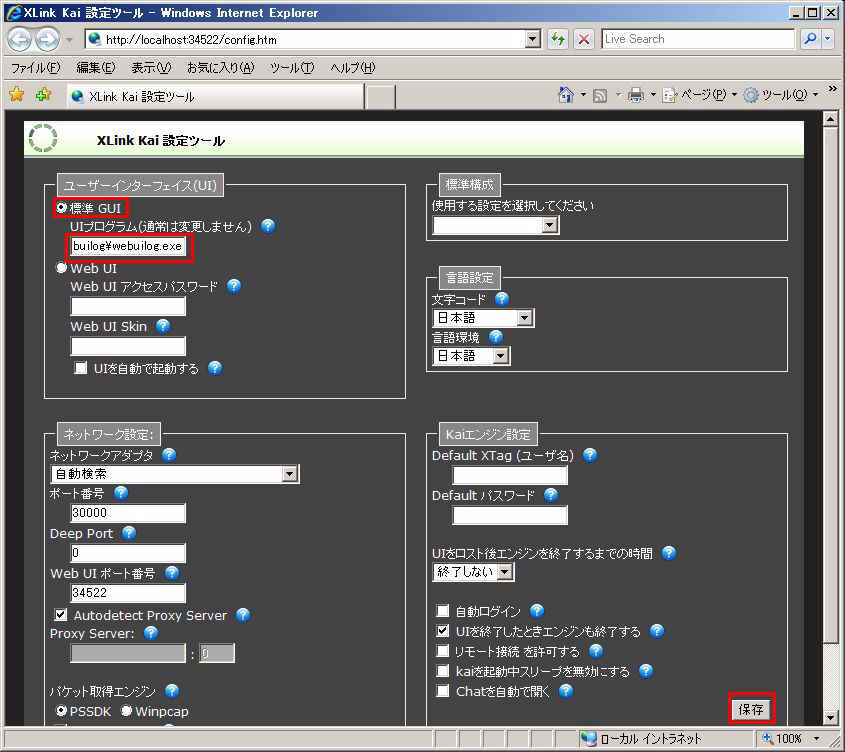Image resolution: width=845 pixels, height=752 pixels.
Task: Choose the PSSDK packet engine option
Action: (62, 711)
